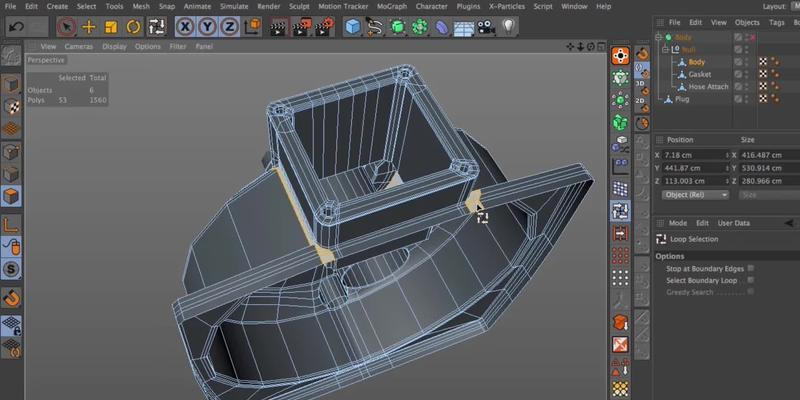Click the Make Editable icon in left palette
800x400 pixels.
(x=11, y=56)
